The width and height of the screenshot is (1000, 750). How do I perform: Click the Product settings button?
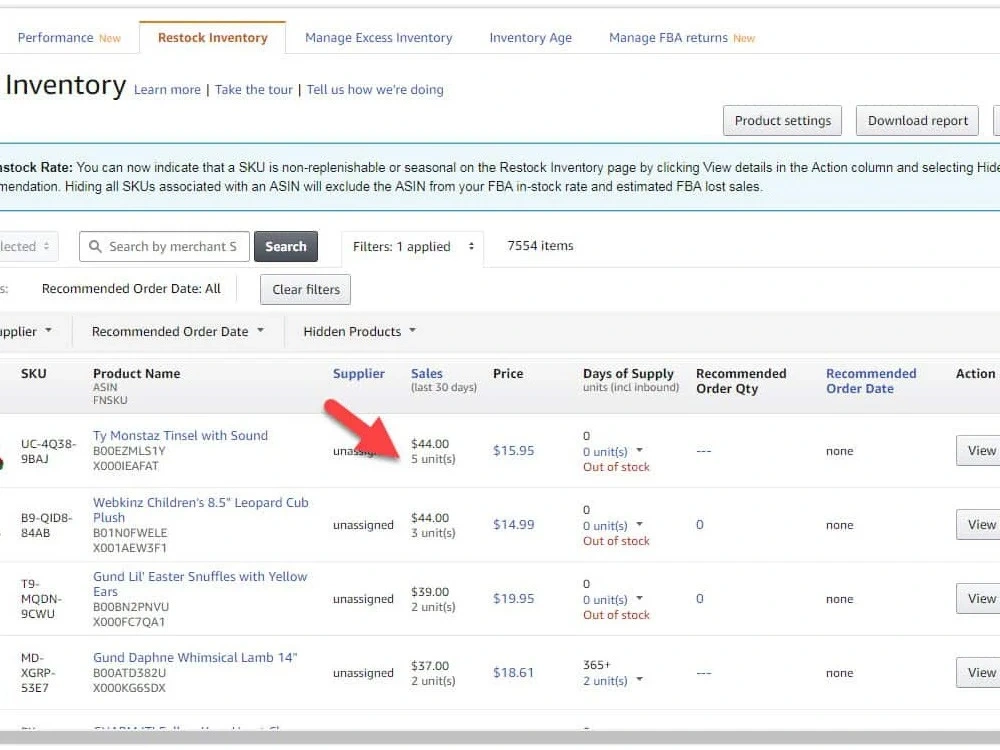pyautogui.click(x=783, y=121)
